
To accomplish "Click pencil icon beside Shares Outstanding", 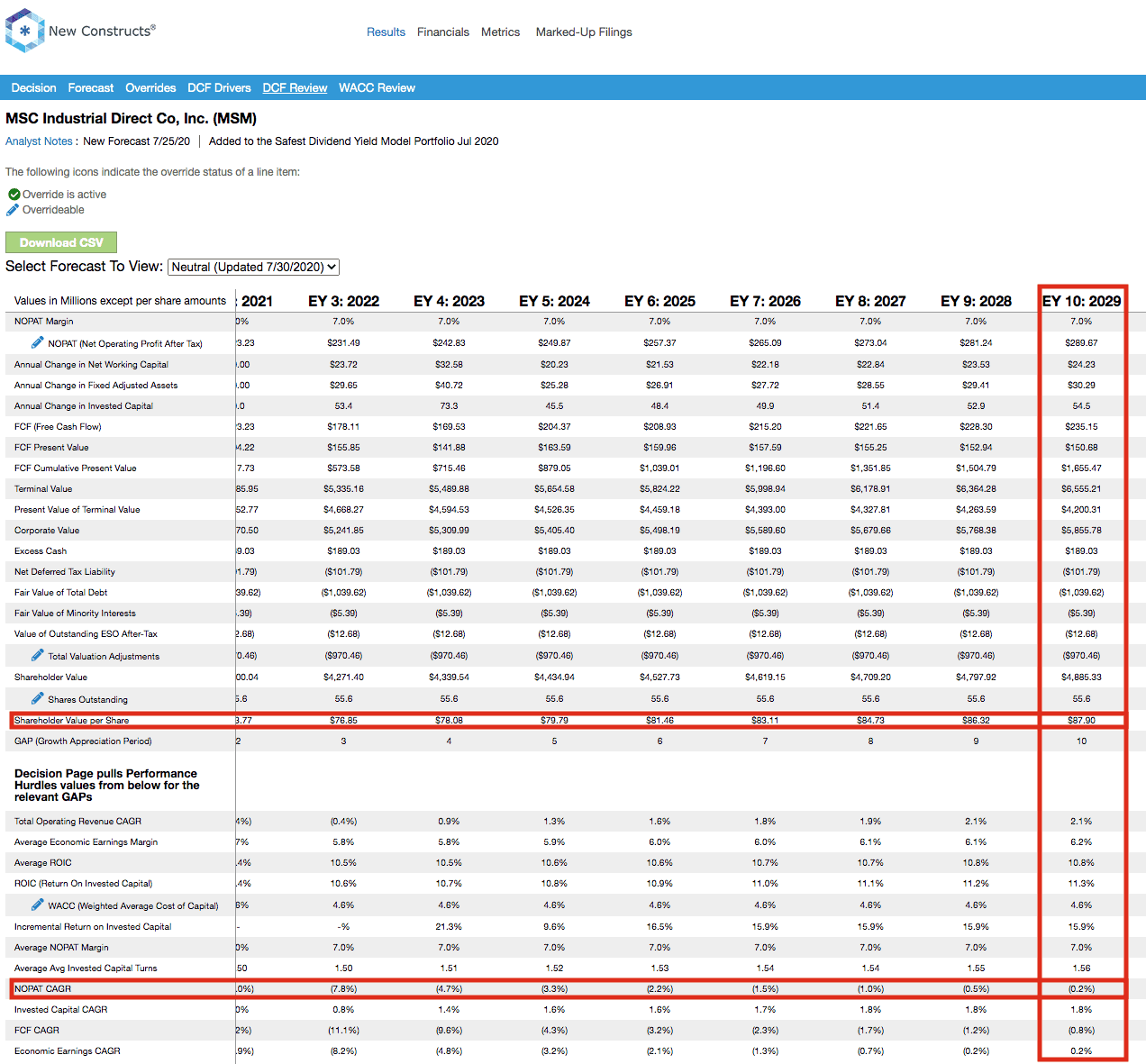I will 37,698.
